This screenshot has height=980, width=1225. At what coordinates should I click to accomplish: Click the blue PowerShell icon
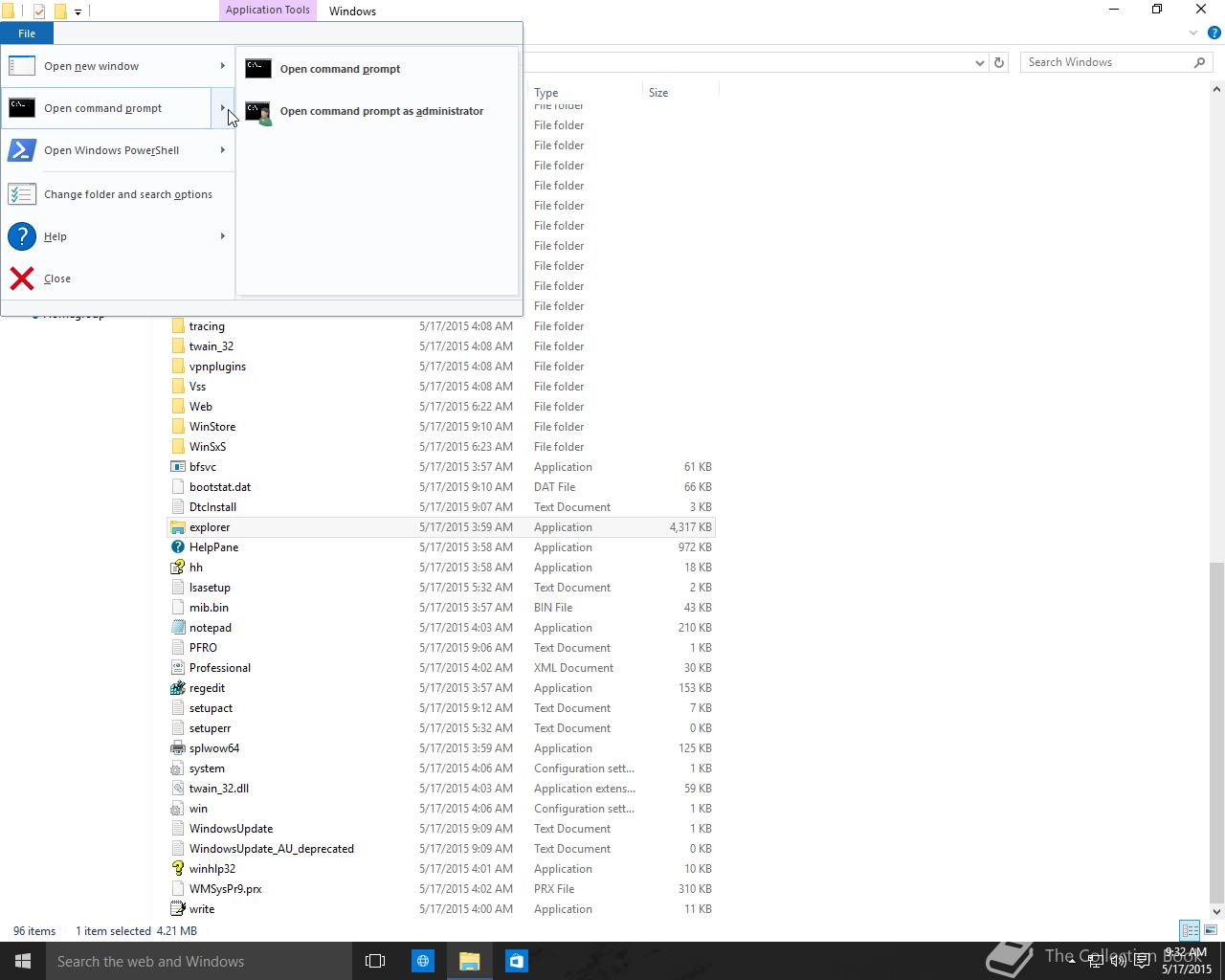(x=22, y=150)
